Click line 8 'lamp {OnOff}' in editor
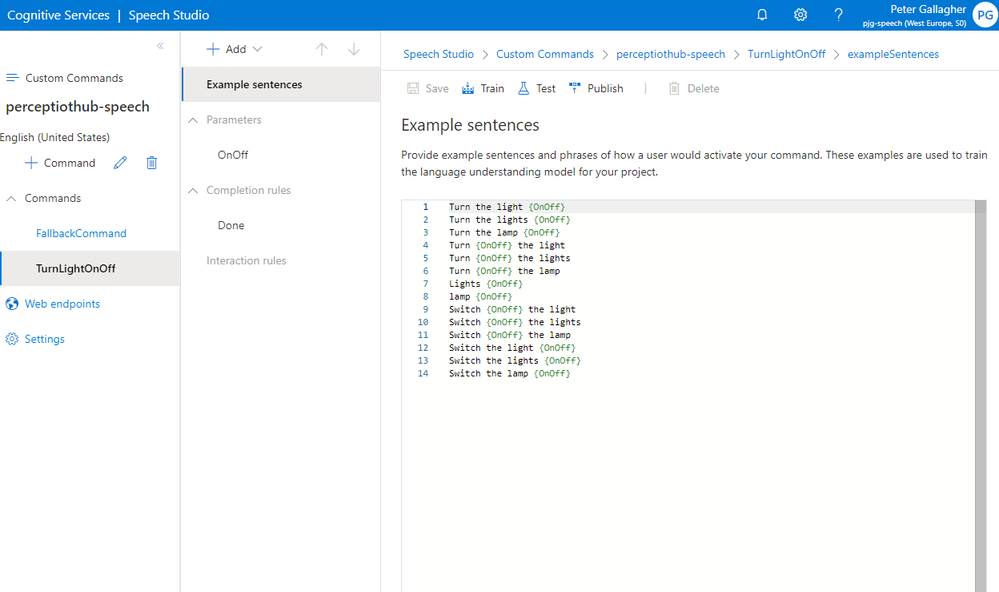999x592 pixels. pyautogui.click(x=480, y=296)
